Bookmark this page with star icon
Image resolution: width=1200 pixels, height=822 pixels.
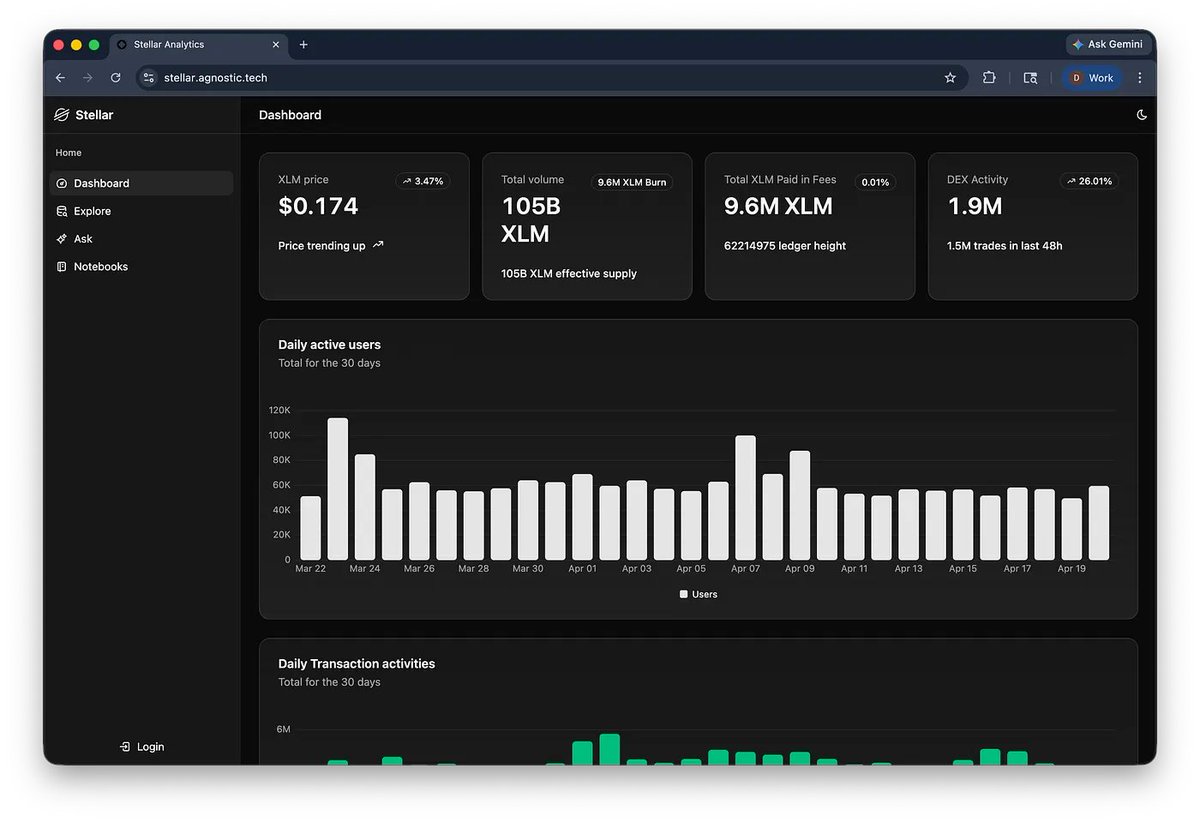pyautogui.click(x=950, y=78)
